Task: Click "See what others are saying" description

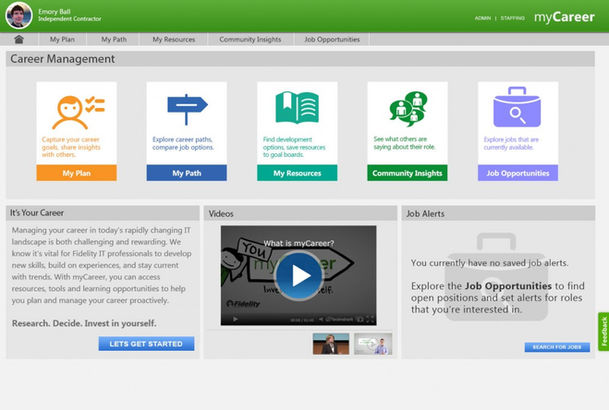Action: tap(404, 143)
